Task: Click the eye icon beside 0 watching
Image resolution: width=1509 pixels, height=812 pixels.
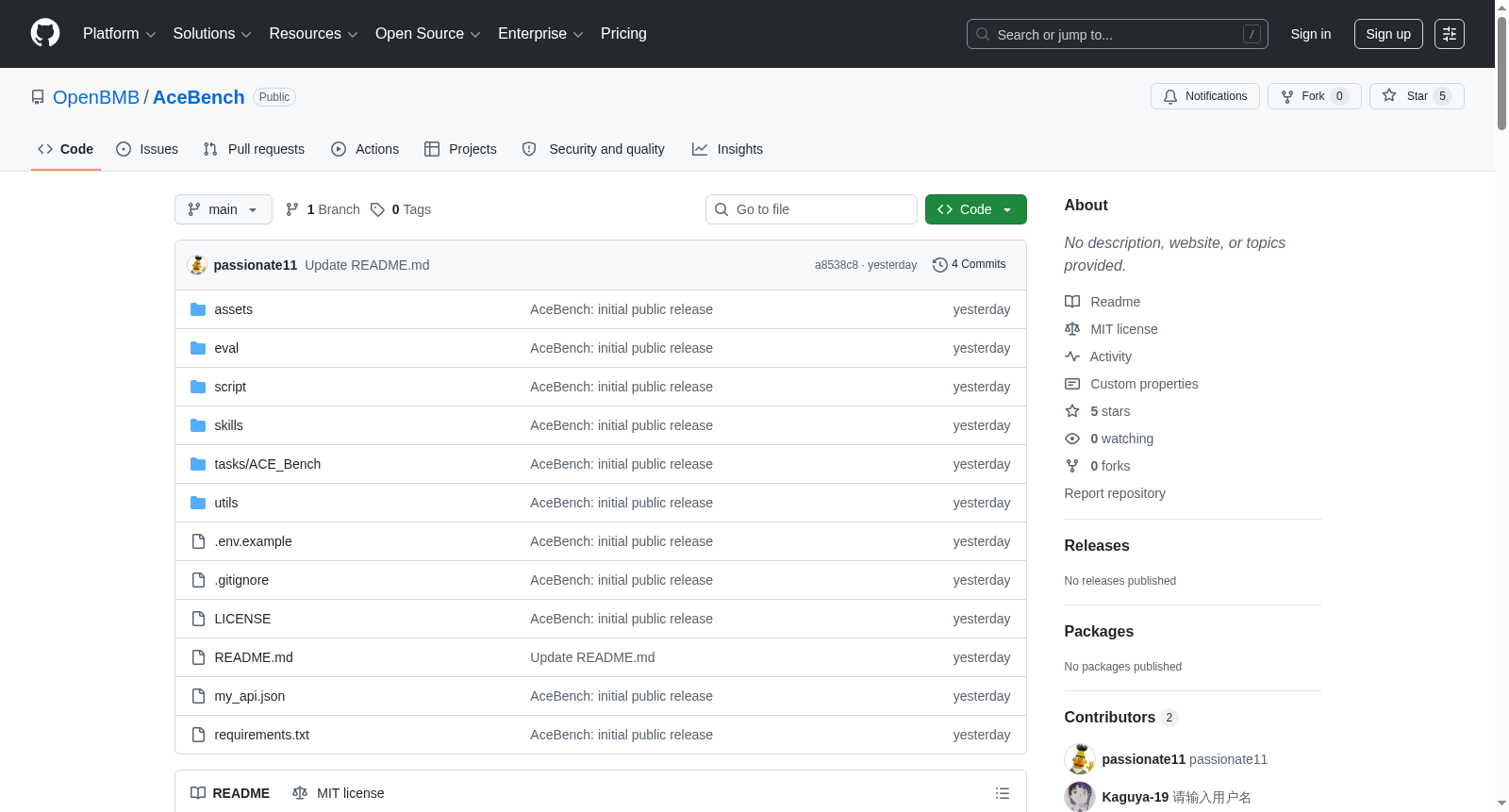Action: point(1072,439)
